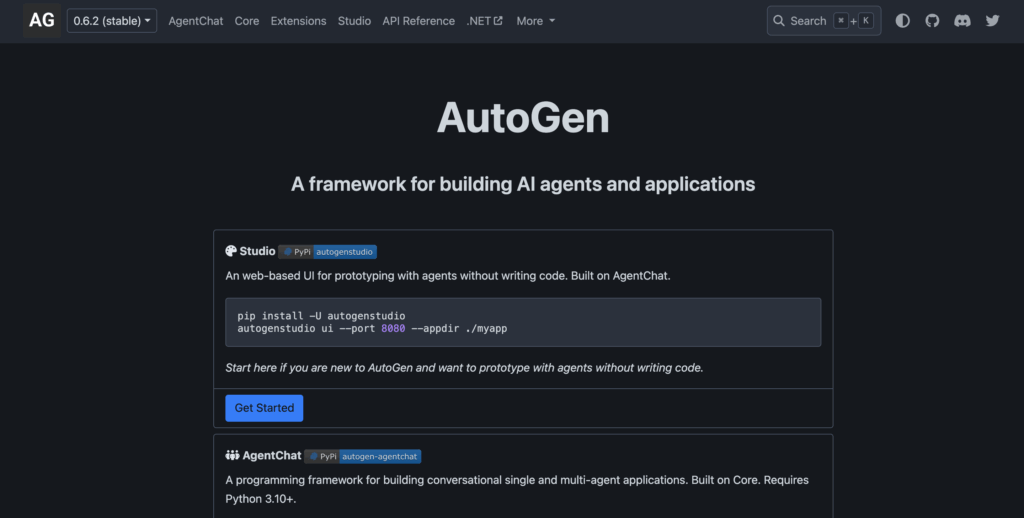The height and width of the screenshot is (518, 1024).
Task: Open the Twitter icon link
Action: coord(993,21)
